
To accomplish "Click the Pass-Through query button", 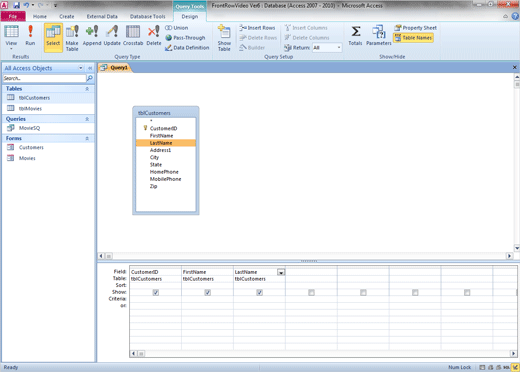I will click(185, 38).
